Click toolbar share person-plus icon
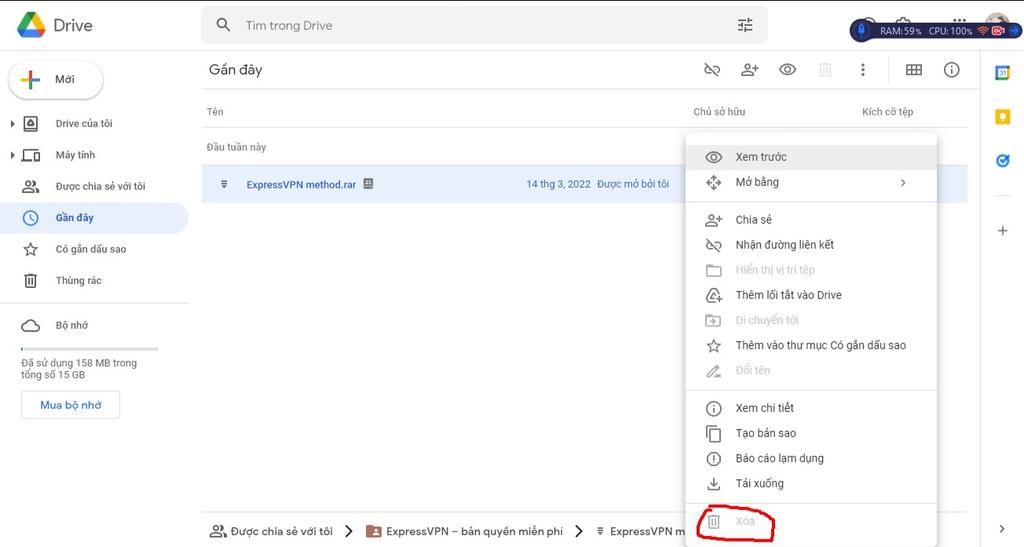 point(750,70)
